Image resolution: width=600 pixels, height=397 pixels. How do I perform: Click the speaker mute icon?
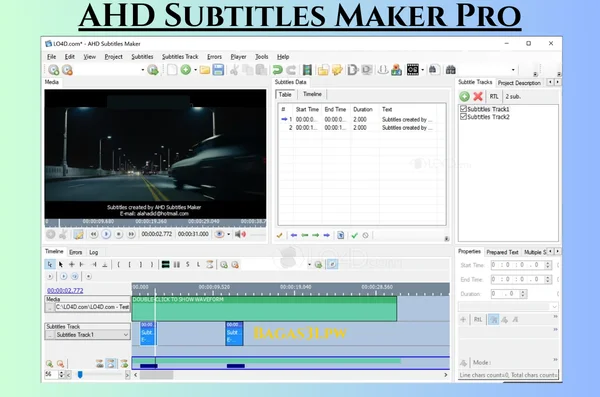click(240, 234)
